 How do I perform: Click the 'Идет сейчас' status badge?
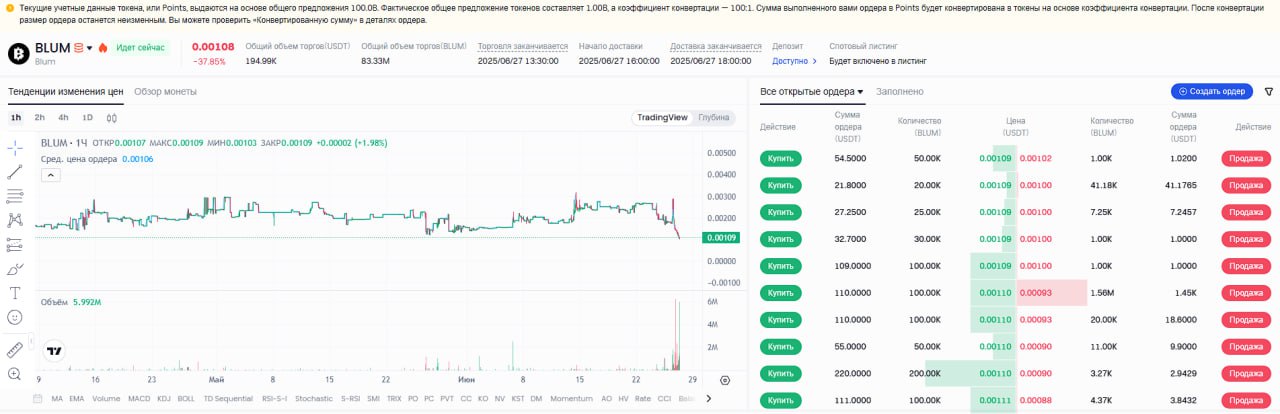(x=140, y=47)
